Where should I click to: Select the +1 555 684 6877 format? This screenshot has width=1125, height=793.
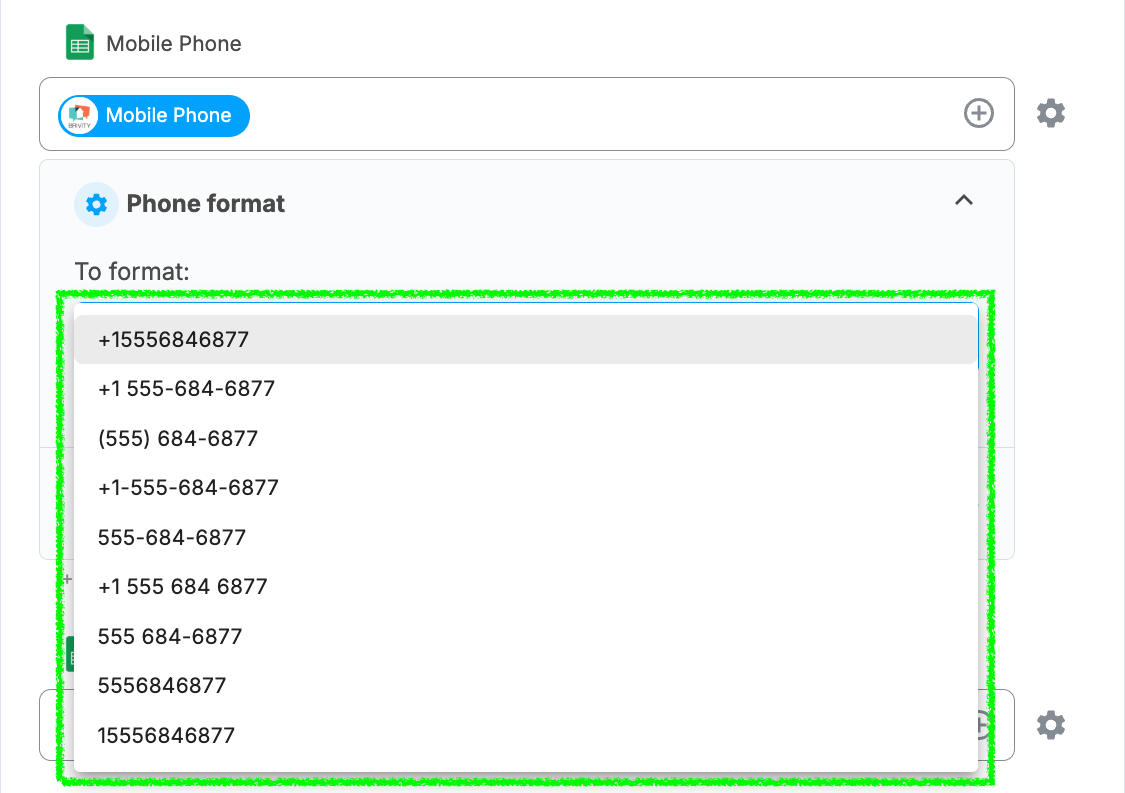coord(183,587)
